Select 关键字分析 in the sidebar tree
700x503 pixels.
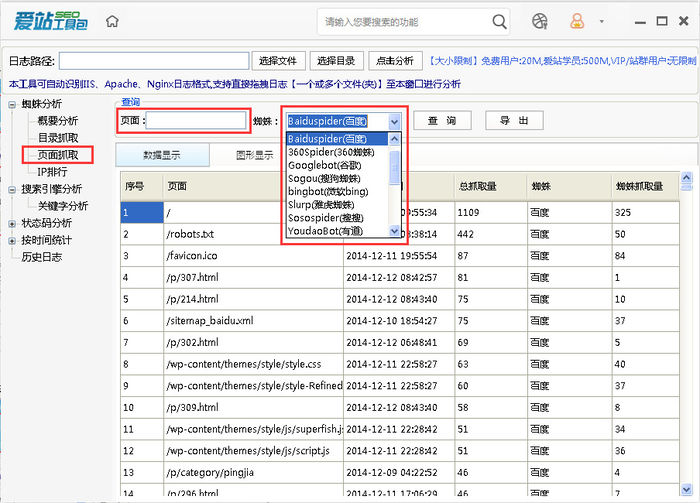click(x=63, y=206)
